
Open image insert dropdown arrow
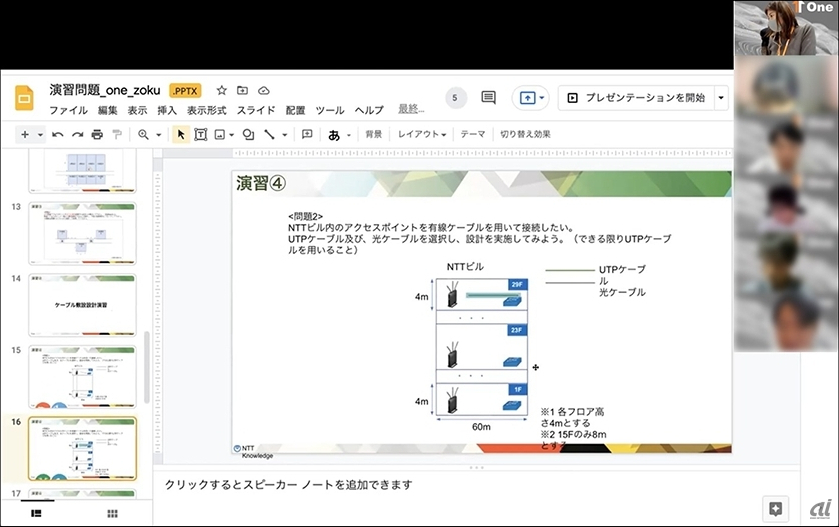pos(232,135)
